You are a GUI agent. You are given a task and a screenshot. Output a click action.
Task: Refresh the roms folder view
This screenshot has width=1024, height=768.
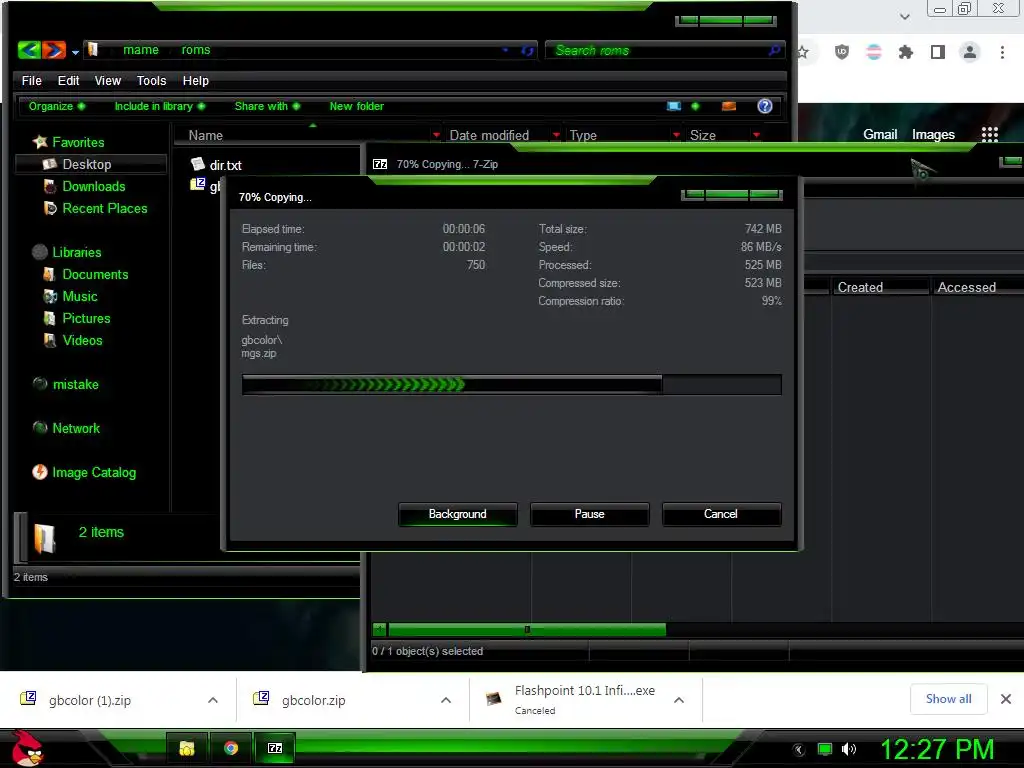pos(528,50)
